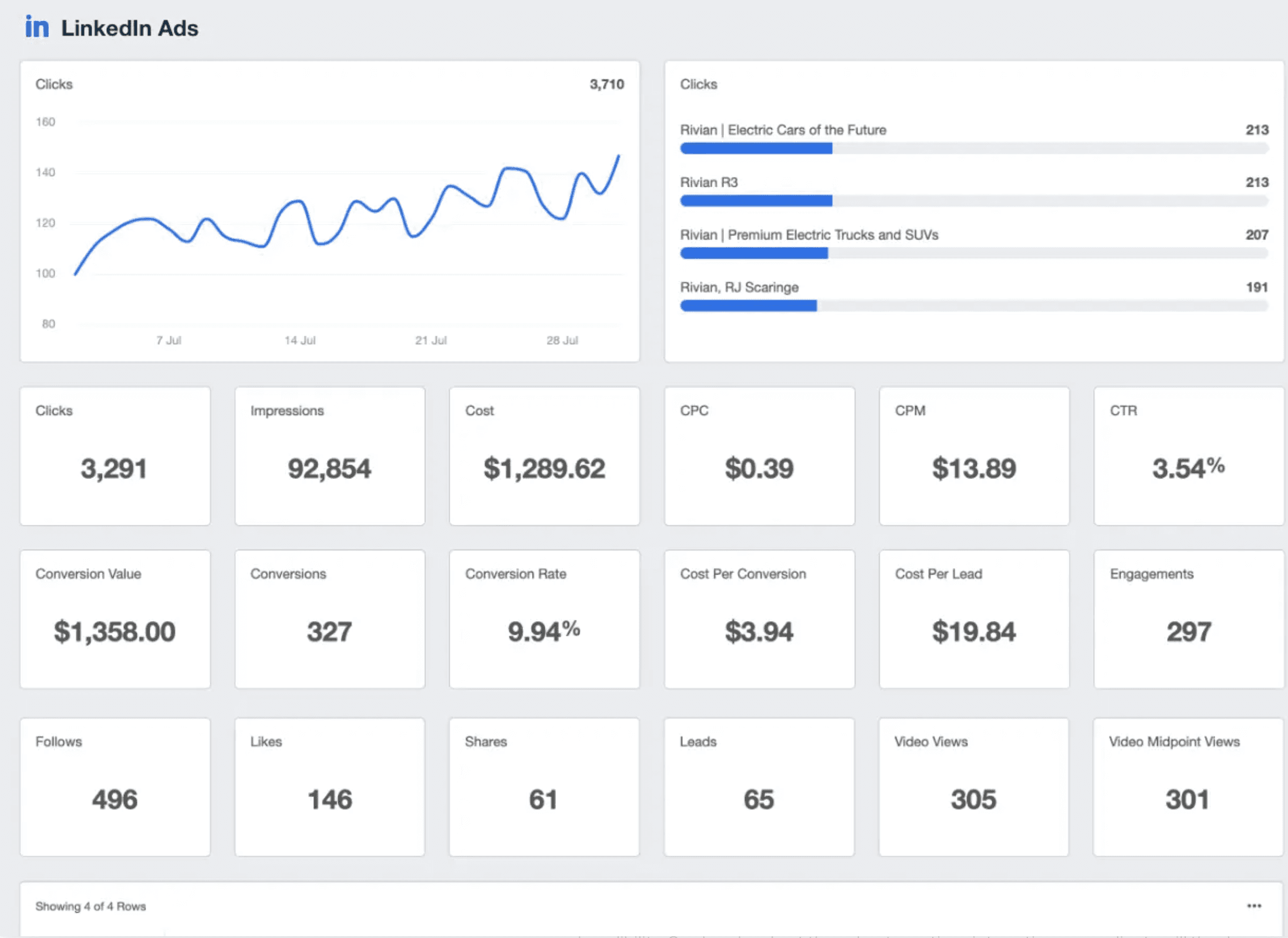Open the ellipsis menu on the bottom table
Screen dimensions: 1288x938
pos(1253,905)
